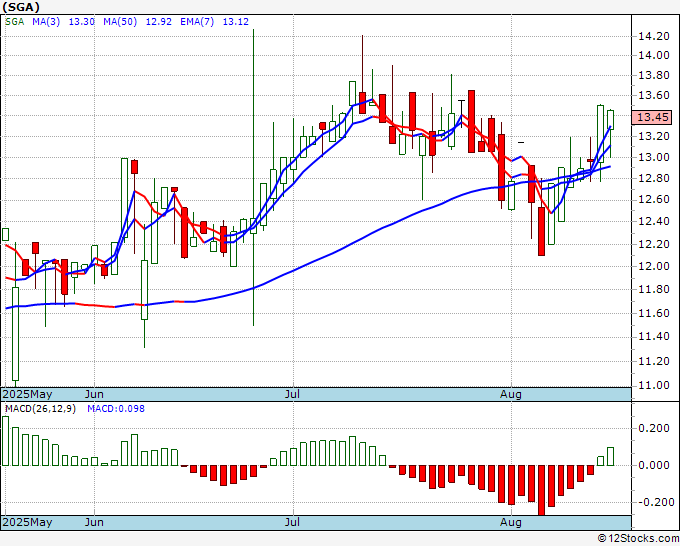680x546 pixels.
Task: Click 2025May on the MACD time axis
Action: [x=27, y=522]
